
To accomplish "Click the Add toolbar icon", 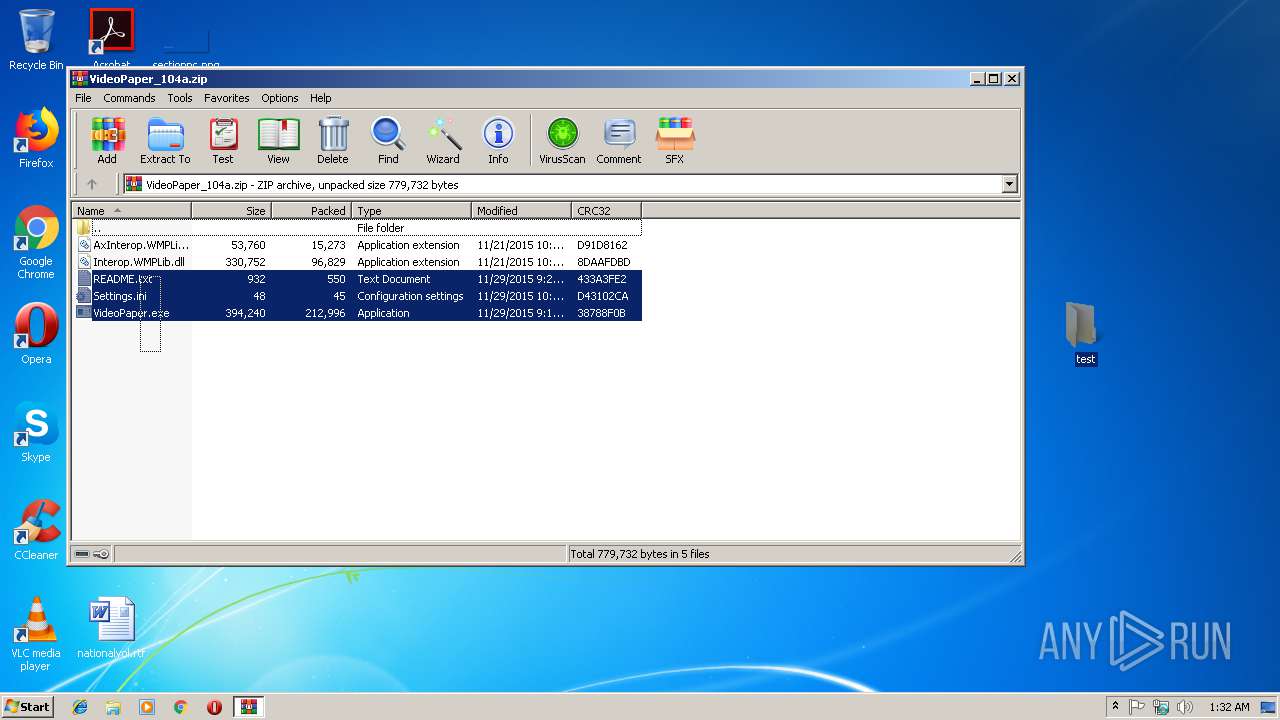I will [107, 140].
